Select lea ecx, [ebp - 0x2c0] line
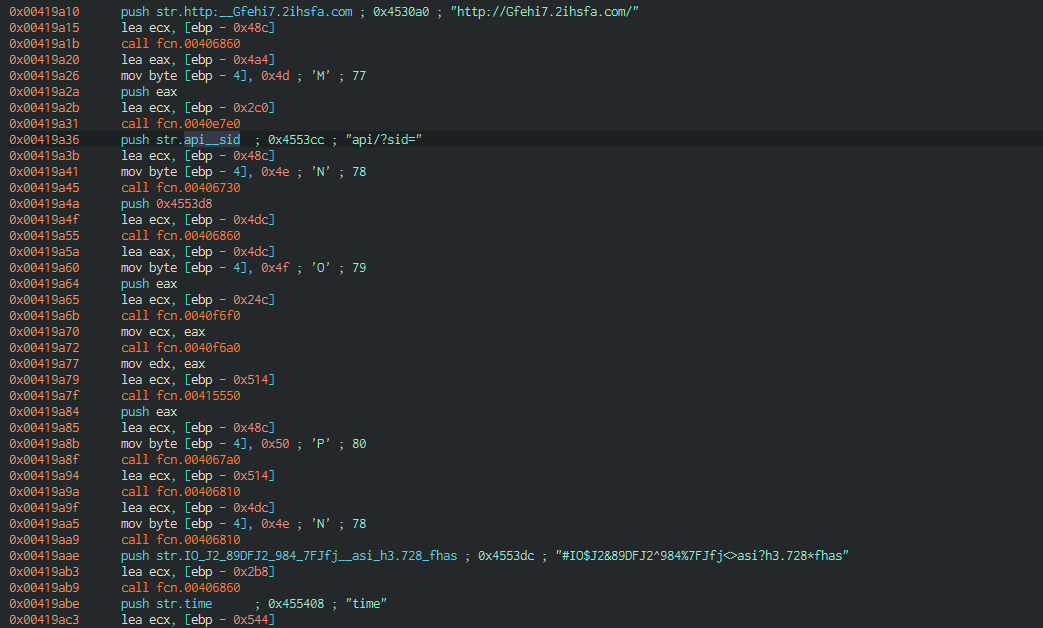This screenshot has height=628, width=1043. pyautogui.click(x=198, y=107)
